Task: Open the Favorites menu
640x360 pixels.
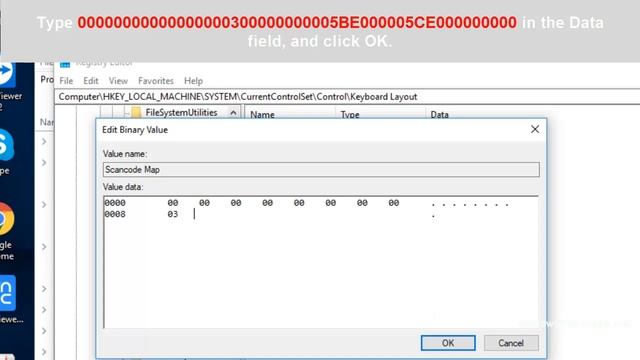Action: (x=156, y=81)
